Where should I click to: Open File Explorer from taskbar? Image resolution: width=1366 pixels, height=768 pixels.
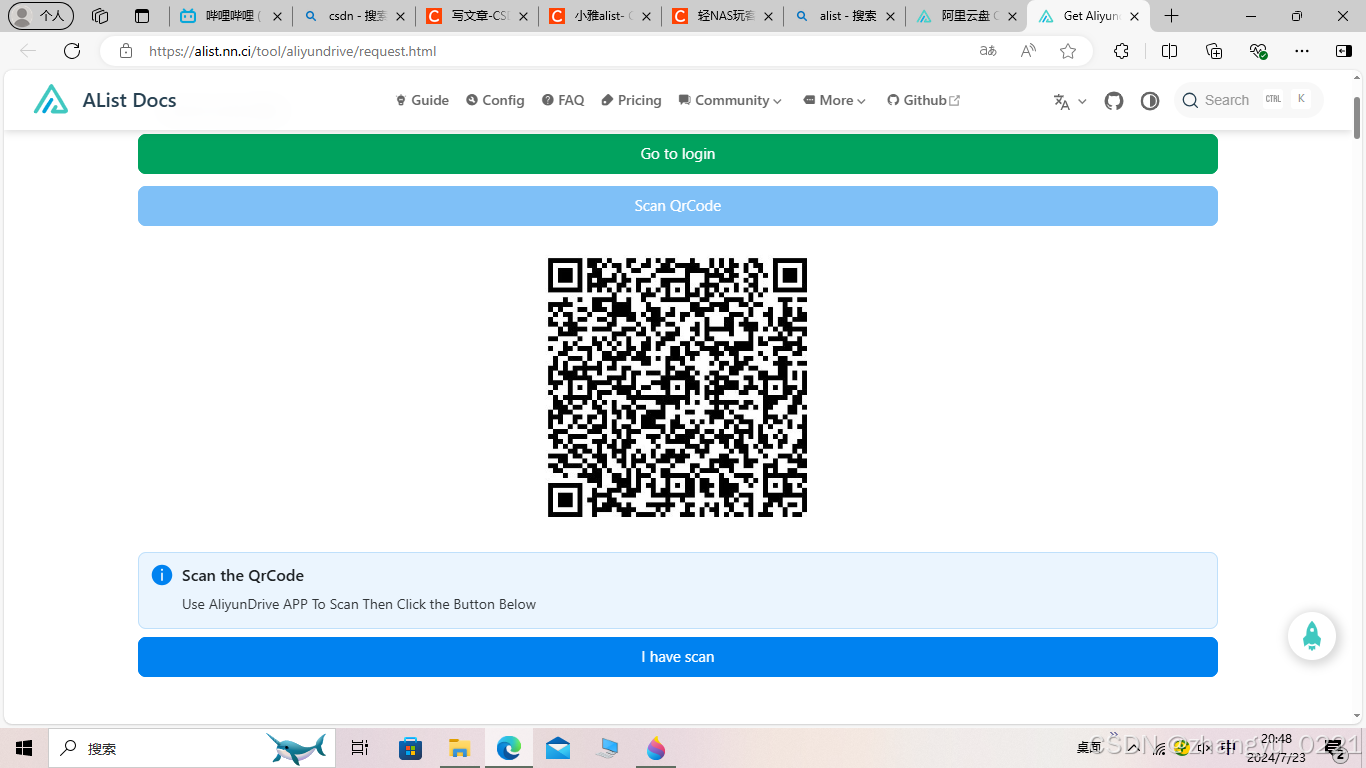point(459,748)
